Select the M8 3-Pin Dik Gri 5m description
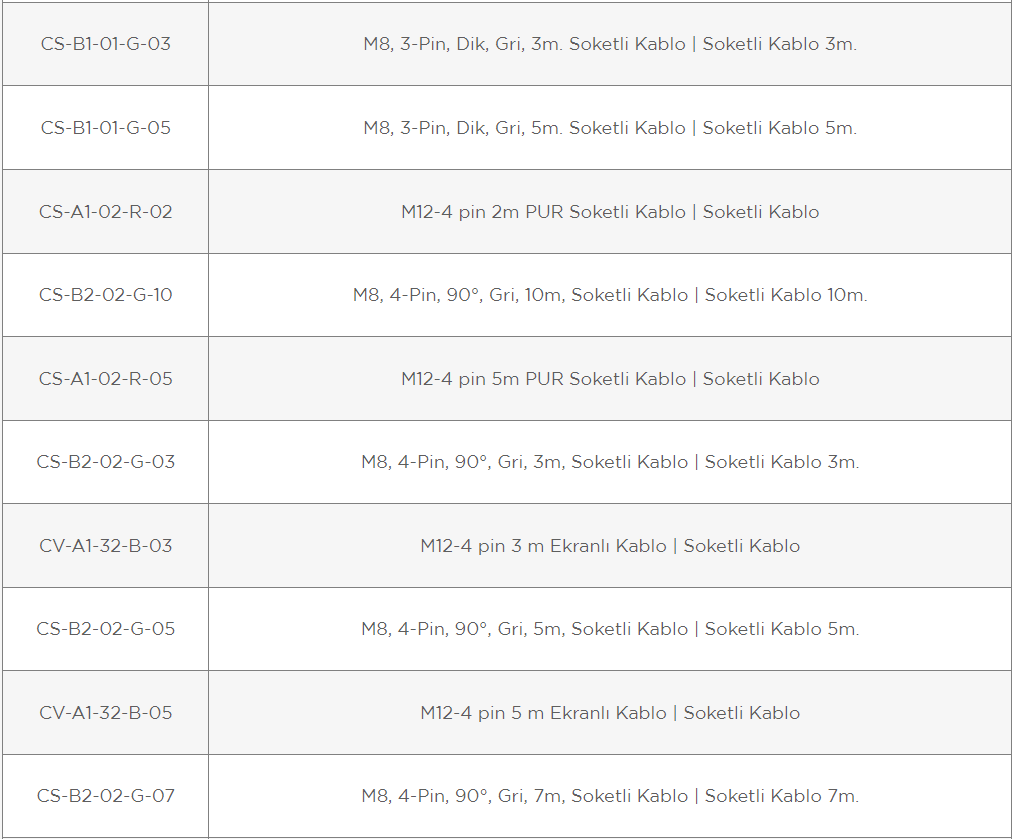This screenshot has height=839, width=1012. (x=610, y=128)
